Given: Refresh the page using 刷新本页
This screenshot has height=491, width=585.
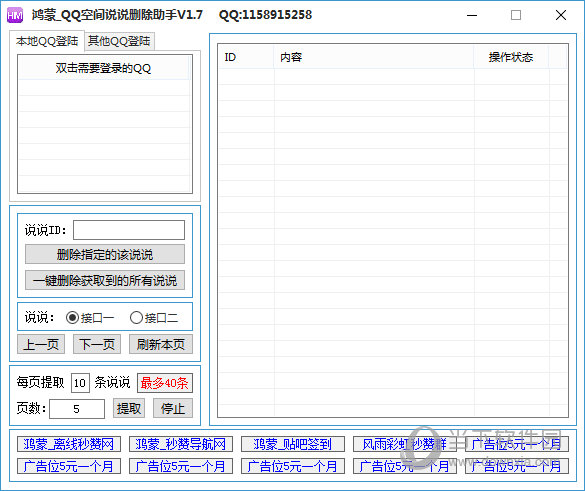Looking at the screenshot, I should pyautogui.click(x=161, y=344).
